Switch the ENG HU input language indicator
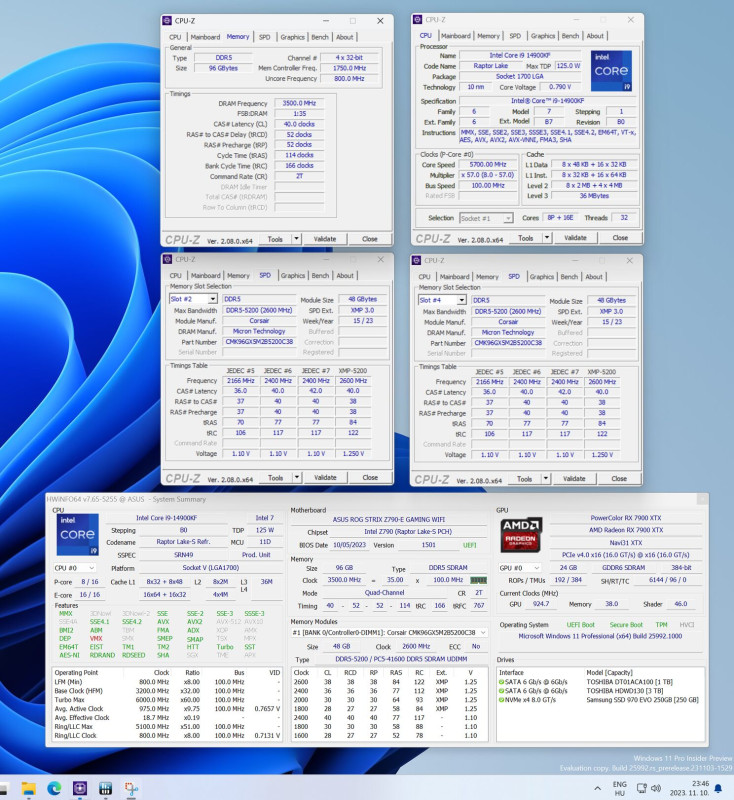This screenshot has height=800, width=734. pyautogui.click(x=619, y=788)
